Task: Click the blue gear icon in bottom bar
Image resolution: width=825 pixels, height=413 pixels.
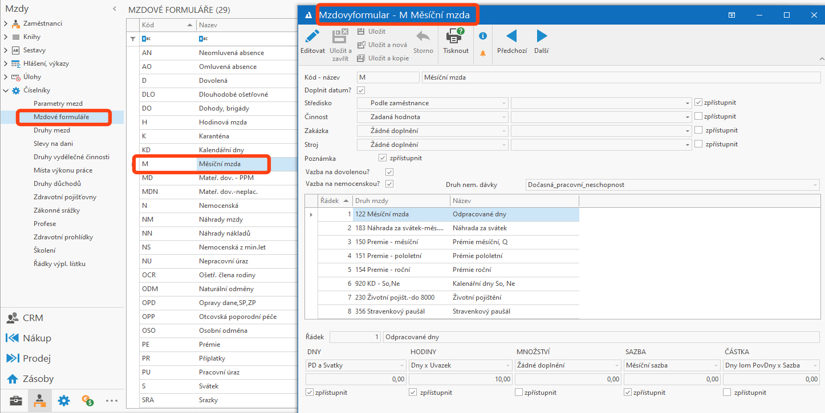Action: pyautogui.click(x=64, y=400)
